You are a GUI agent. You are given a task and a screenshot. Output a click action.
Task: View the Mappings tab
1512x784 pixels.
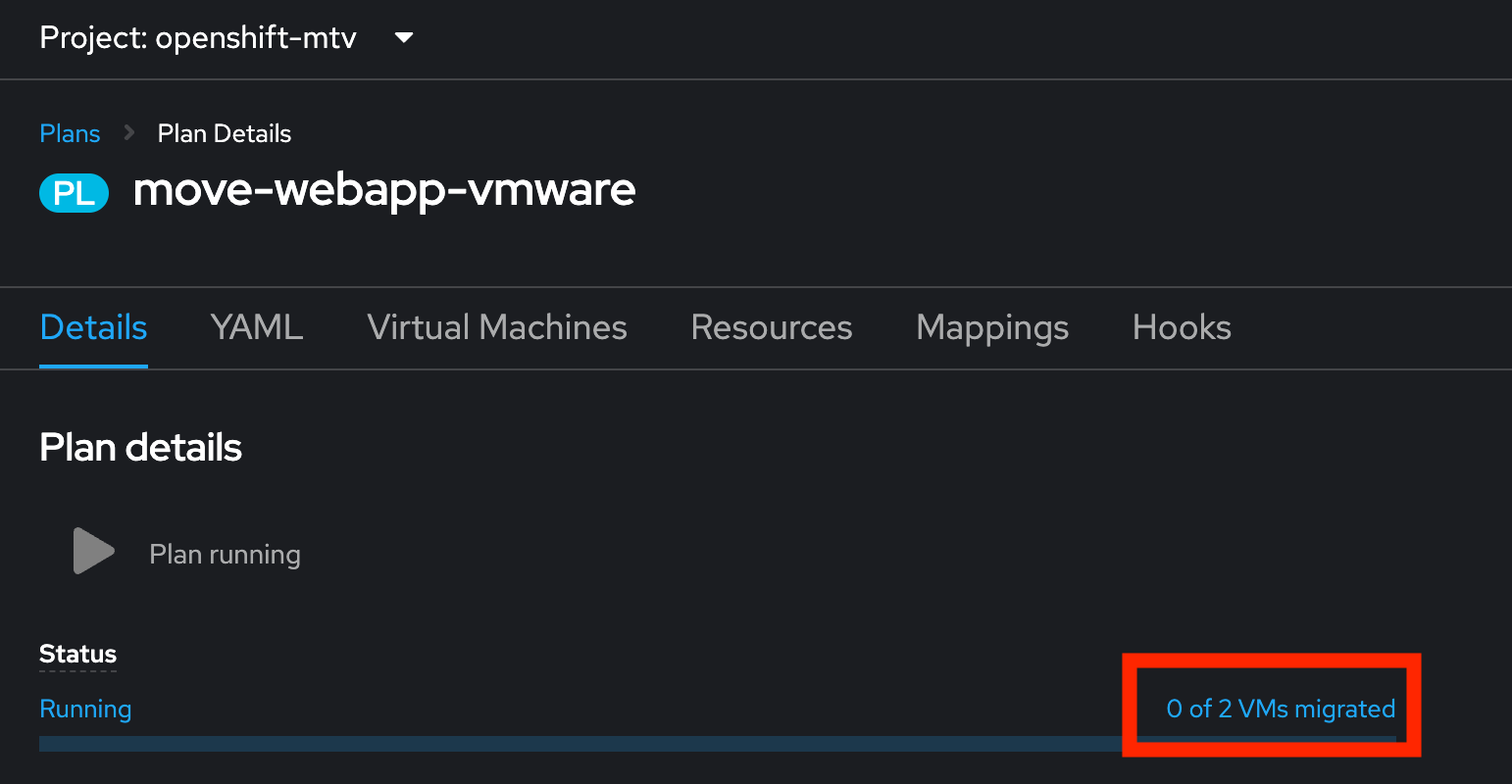(x=992, y=327)
